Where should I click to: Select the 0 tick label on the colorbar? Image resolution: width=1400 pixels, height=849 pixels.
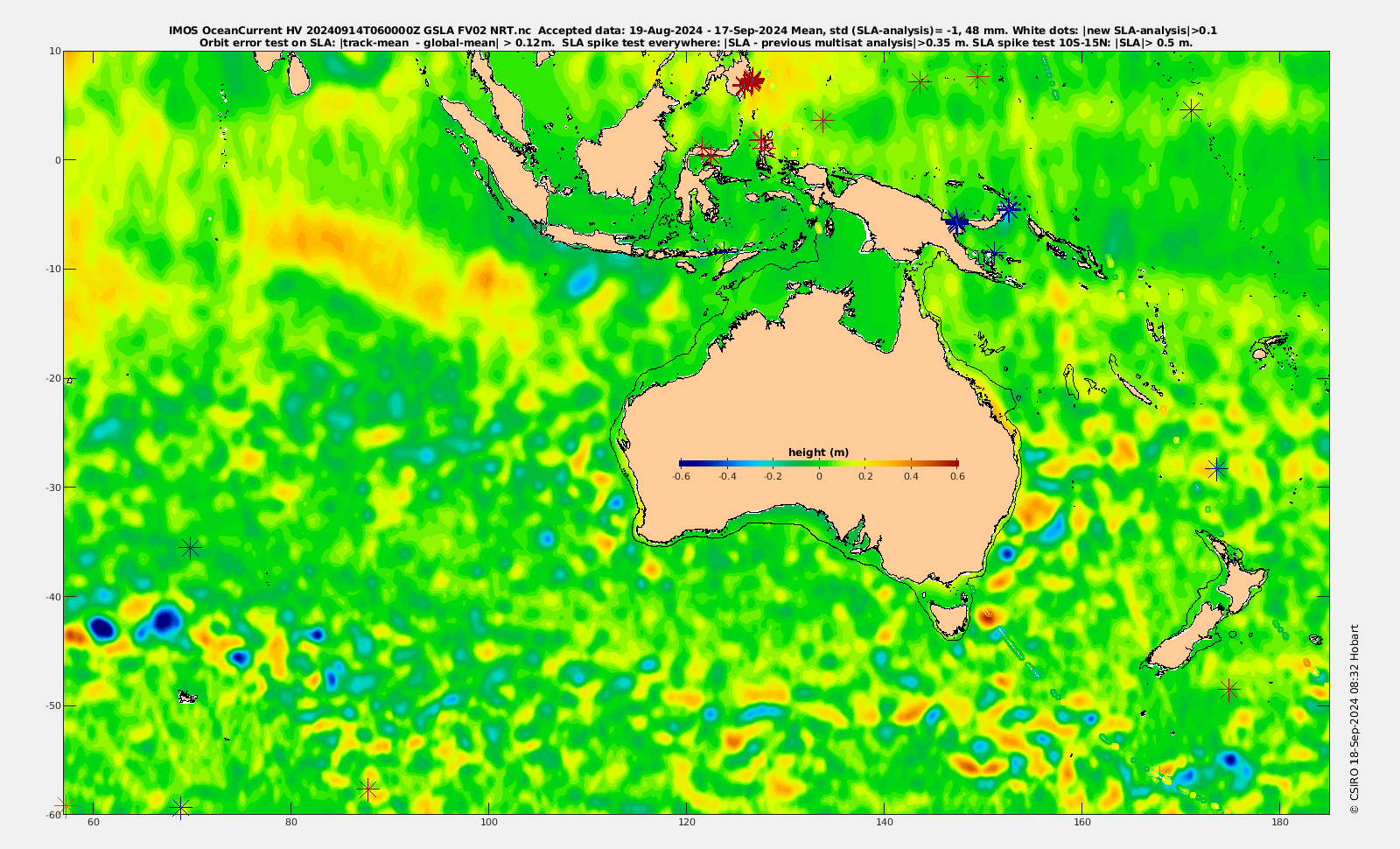click(x=819, y=476)
